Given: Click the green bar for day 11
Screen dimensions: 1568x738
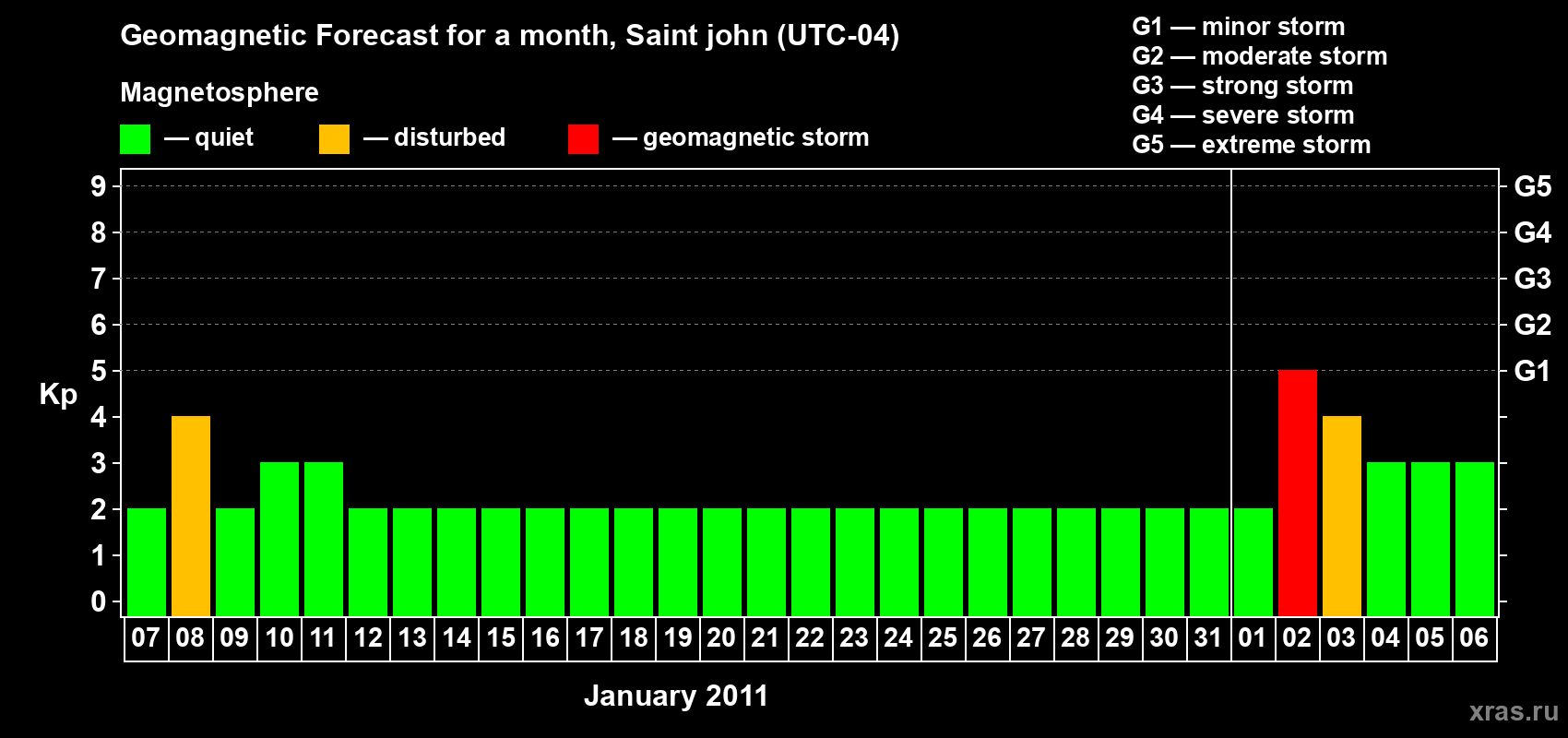Looking at the screenshot, I should tap(324, 540).
